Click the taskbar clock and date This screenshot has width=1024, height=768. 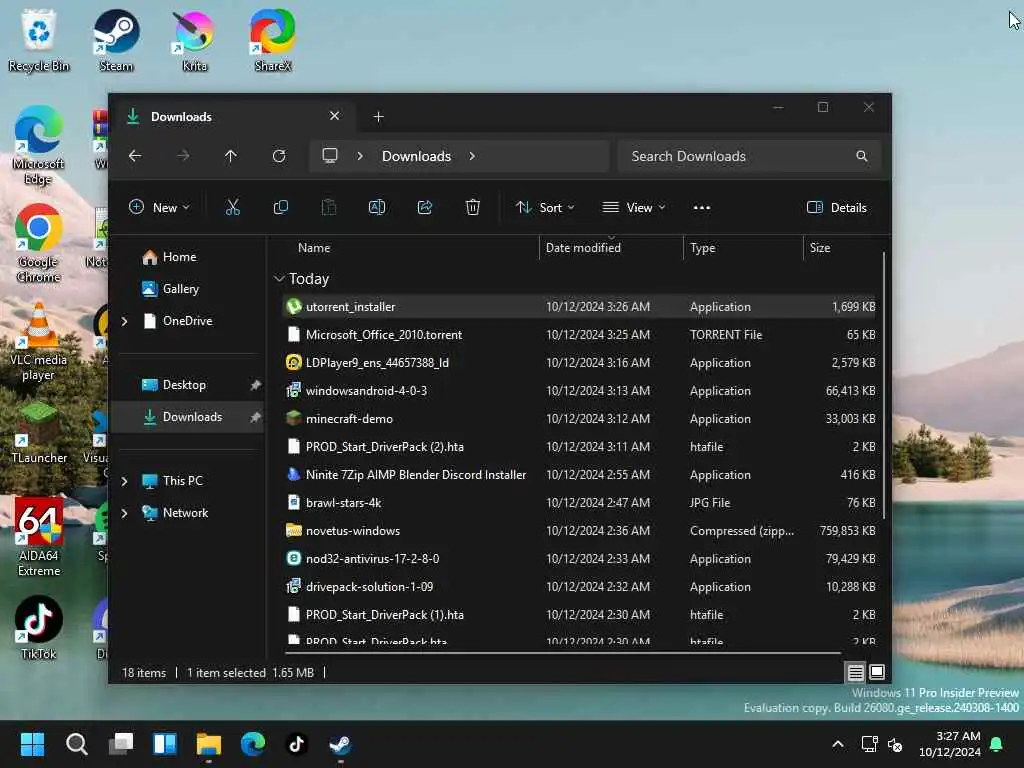[950, 744]
